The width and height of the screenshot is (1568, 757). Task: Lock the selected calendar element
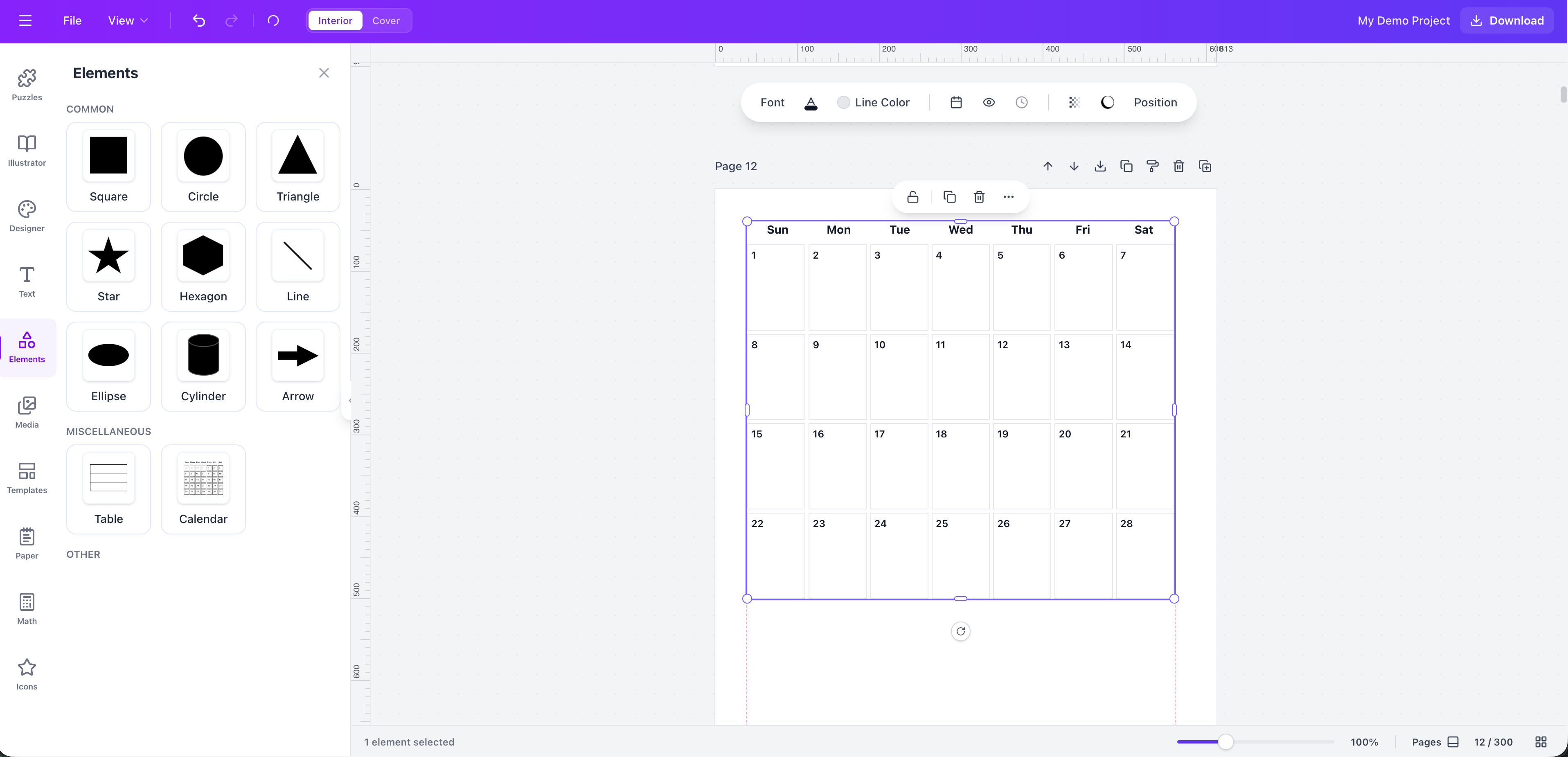(x=912, y=196)
